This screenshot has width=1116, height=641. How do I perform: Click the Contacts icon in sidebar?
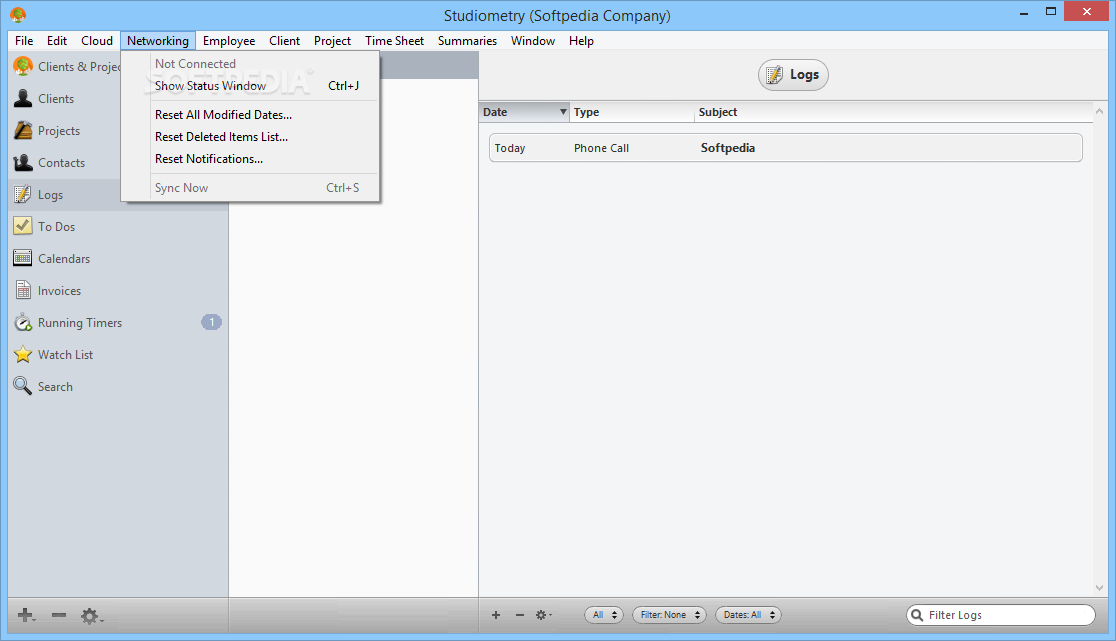coord(23,162)
